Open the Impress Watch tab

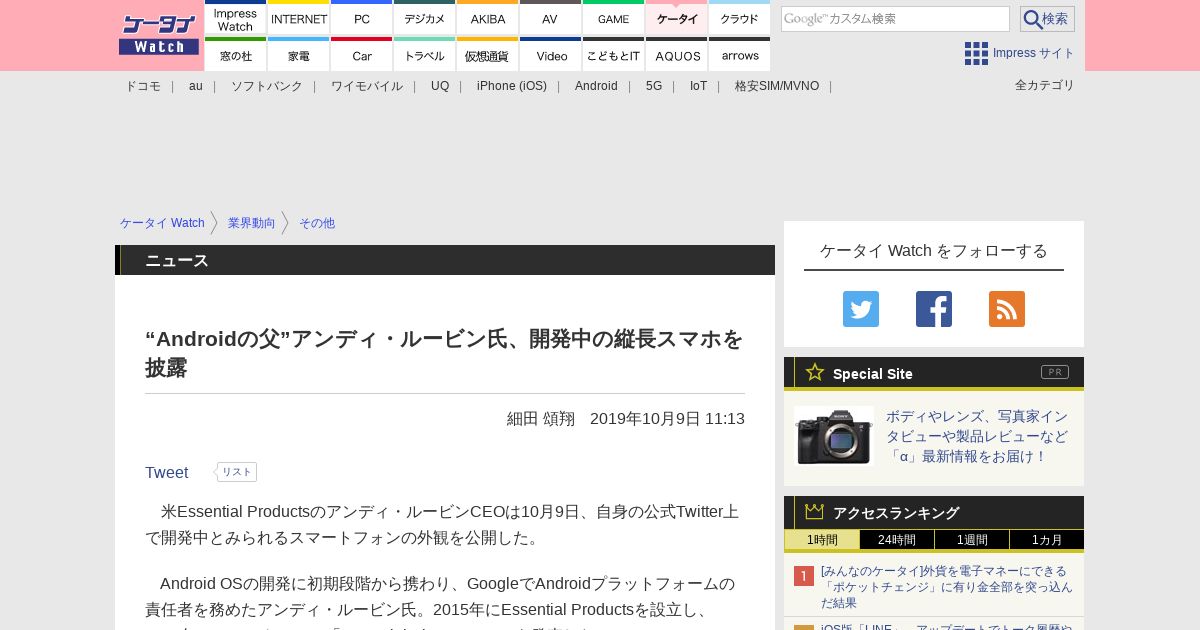point(236,18)
